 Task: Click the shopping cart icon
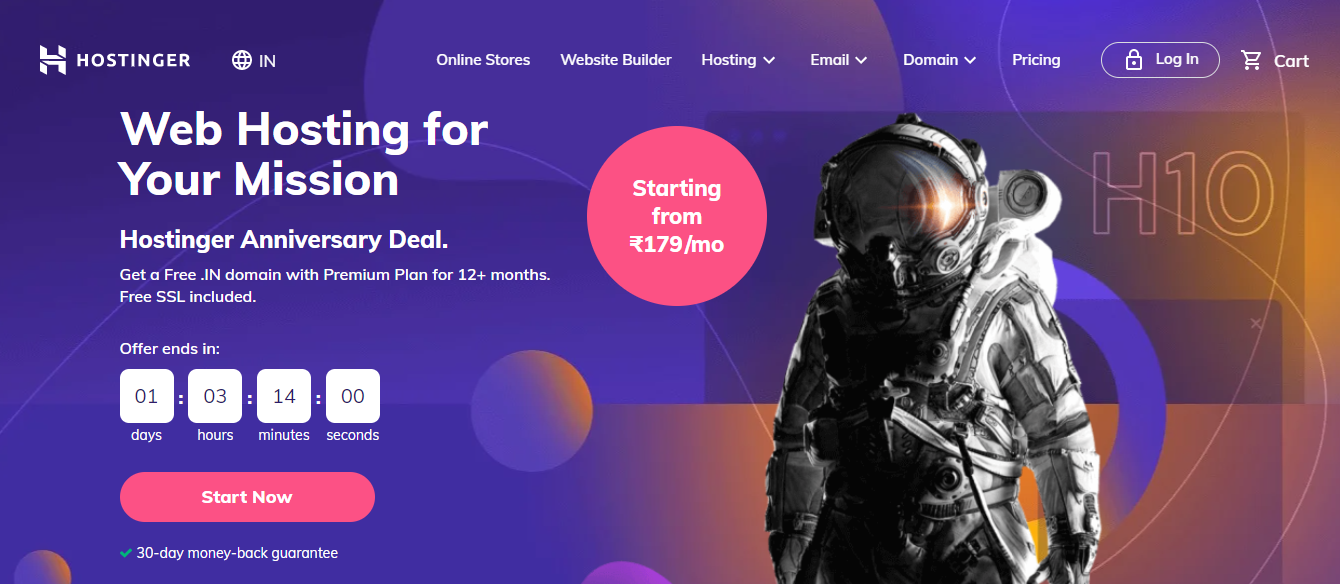click(1251, 60)
